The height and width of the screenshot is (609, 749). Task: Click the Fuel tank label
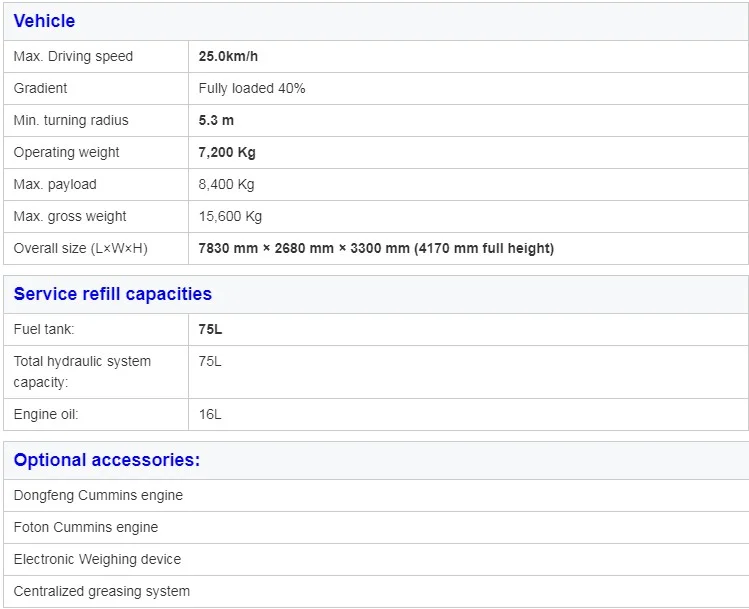coord(44,329)
